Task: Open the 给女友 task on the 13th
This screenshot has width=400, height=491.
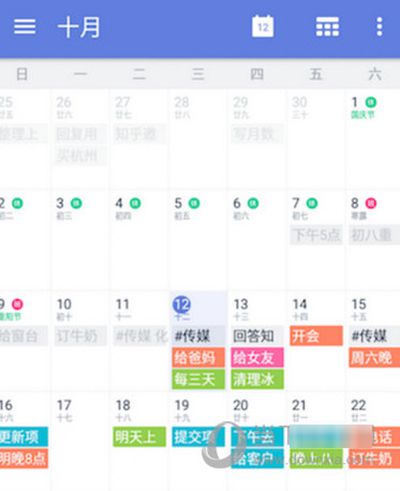Action: pos(257,358)
